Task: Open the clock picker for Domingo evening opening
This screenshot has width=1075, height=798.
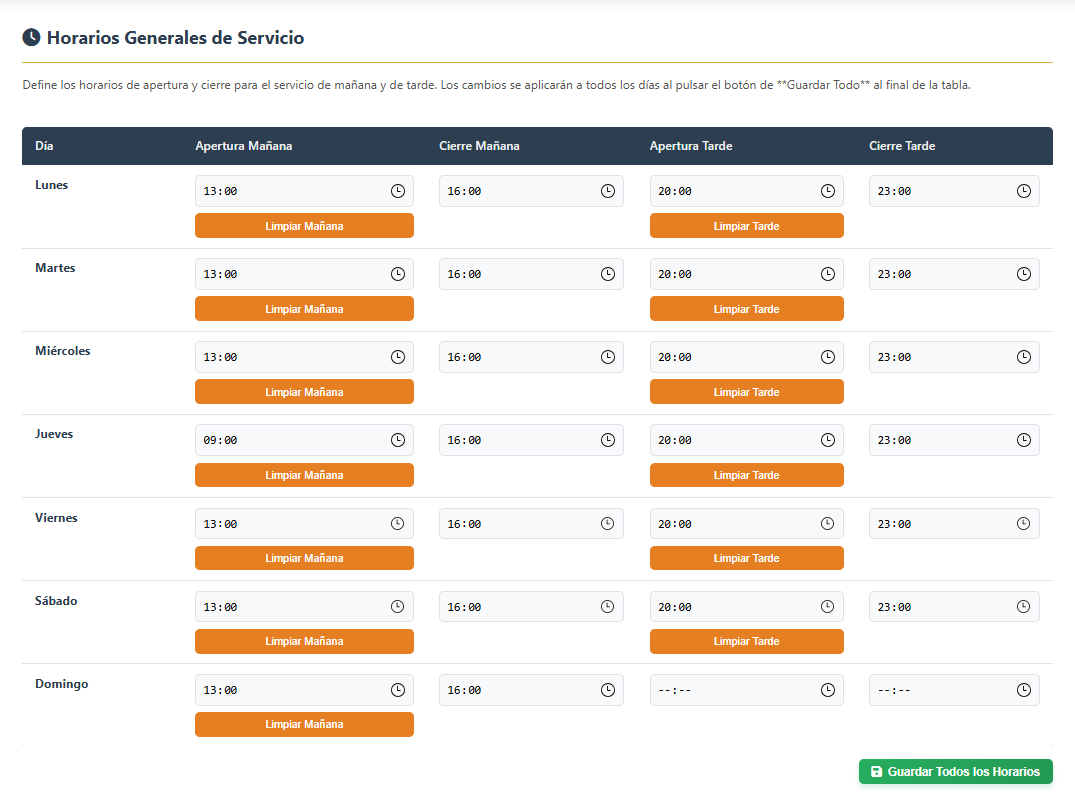Action: (x=828, y=689)
